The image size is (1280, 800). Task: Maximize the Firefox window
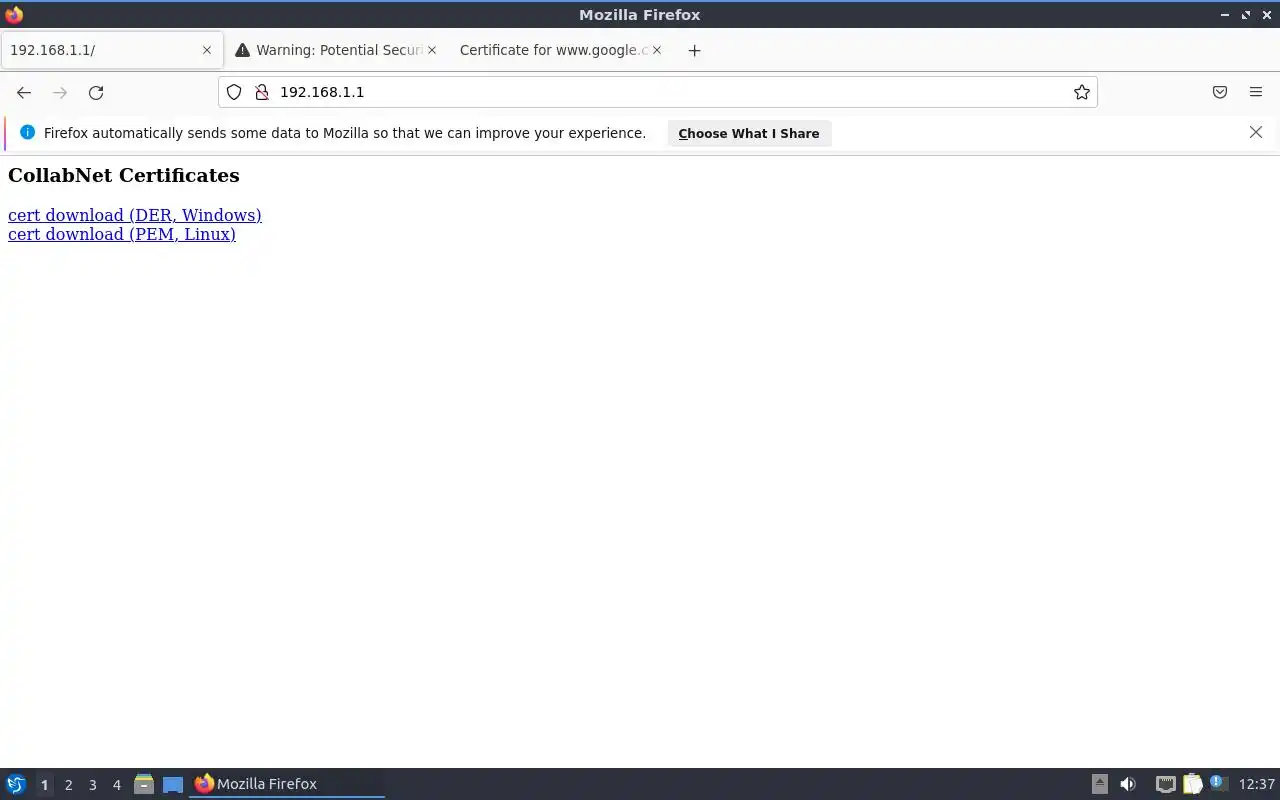[1246, 15]
